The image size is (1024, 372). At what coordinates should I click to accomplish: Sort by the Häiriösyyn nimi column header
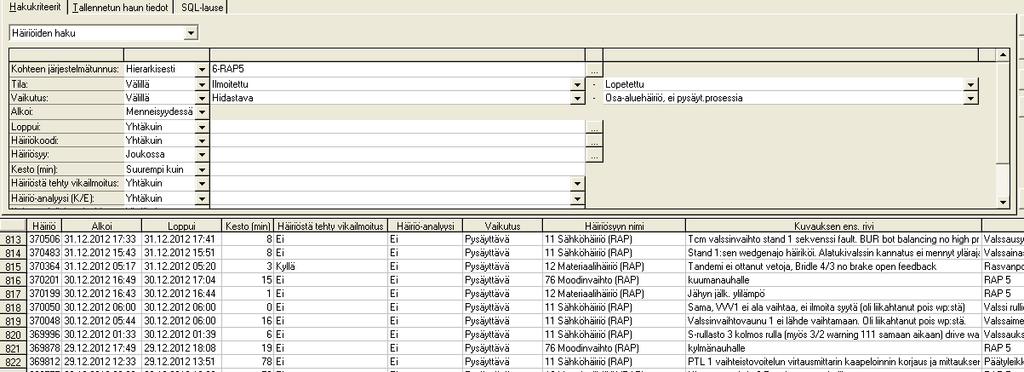click(614, 225)
